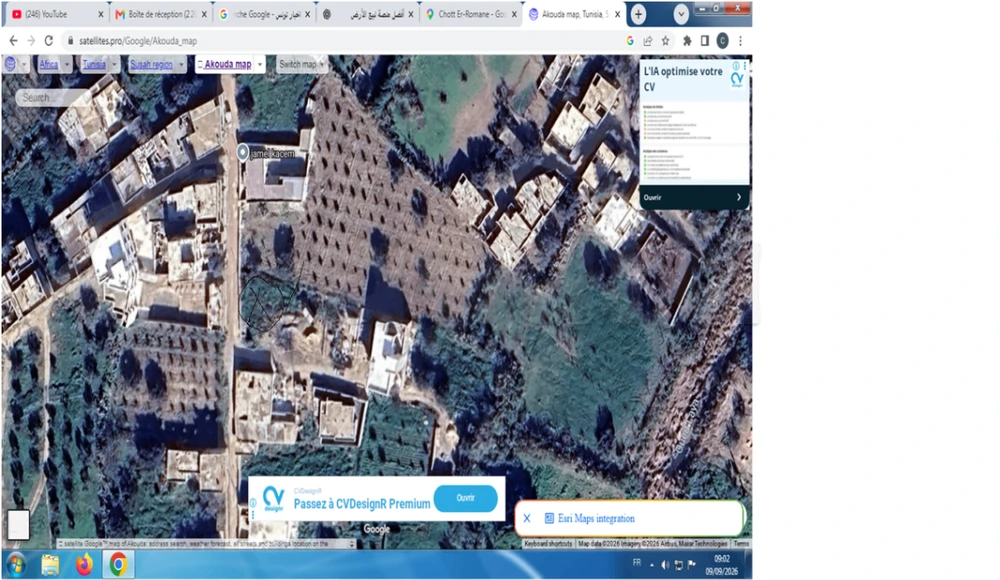The image size is (1000, 580).
Task: Switch to the Chott Er-Romane tab
Action: point(471,14)
